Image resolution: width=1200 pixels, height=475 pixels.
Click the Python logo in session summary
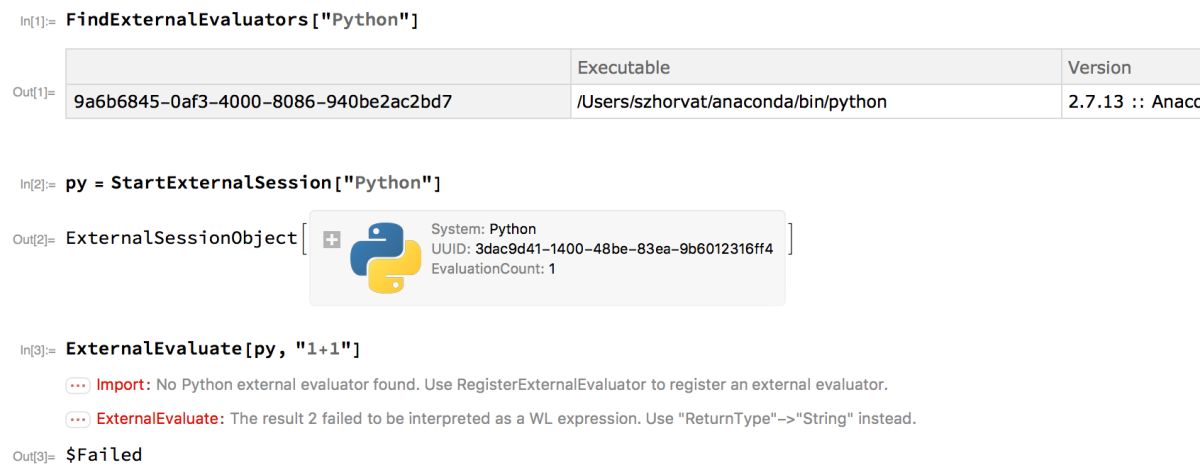(385, 257)
